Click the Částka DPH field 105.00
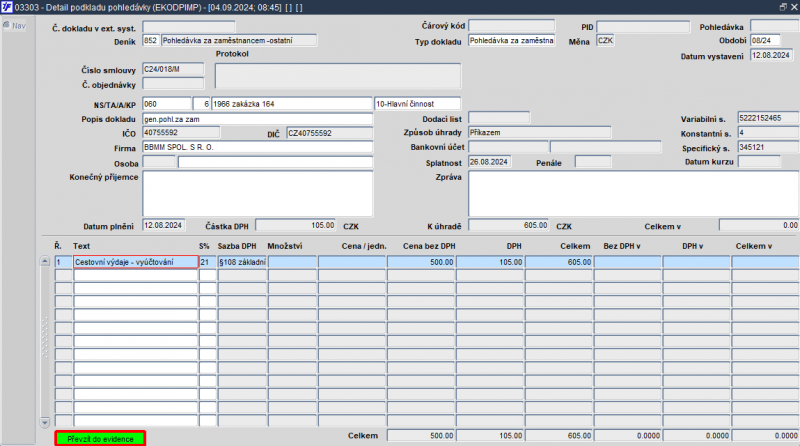This screenshot has height=446, width=800. (295, 225)
